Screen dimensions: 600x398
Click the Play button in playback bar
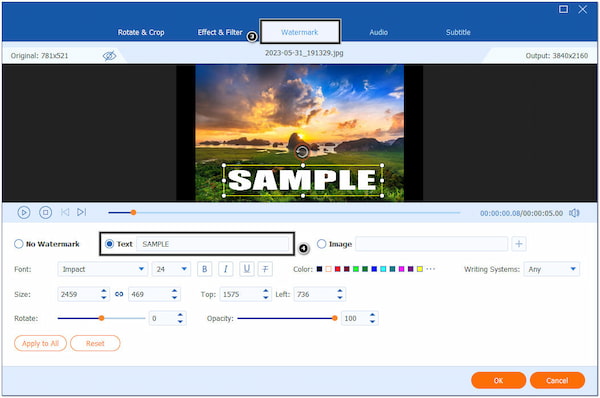coord(24,212)
